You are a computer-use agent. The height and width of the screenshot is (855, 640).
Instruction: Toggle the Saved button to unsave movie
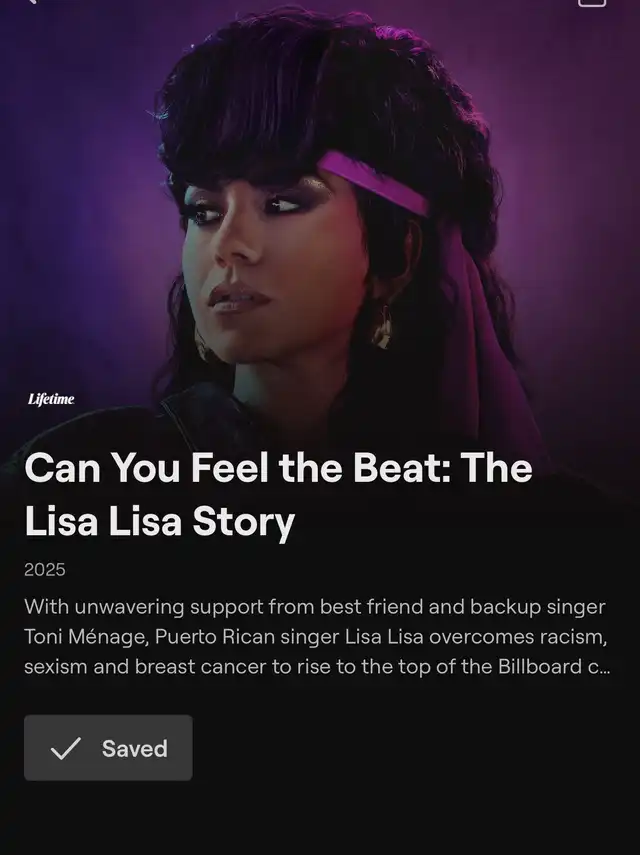[x=108, y=748]
